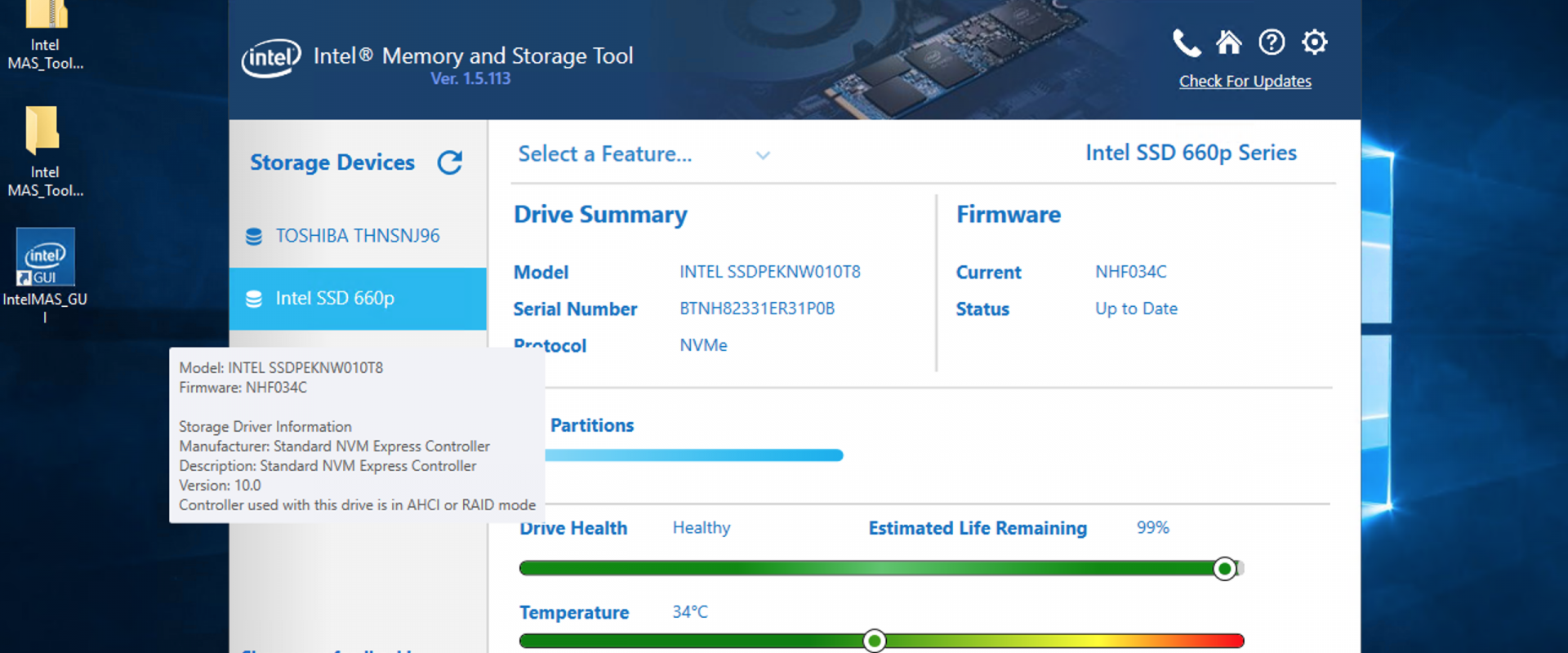Screen dimensions: 1568x653
Task: Click the Intel logo in the header
Action: (x=271, y=58)
